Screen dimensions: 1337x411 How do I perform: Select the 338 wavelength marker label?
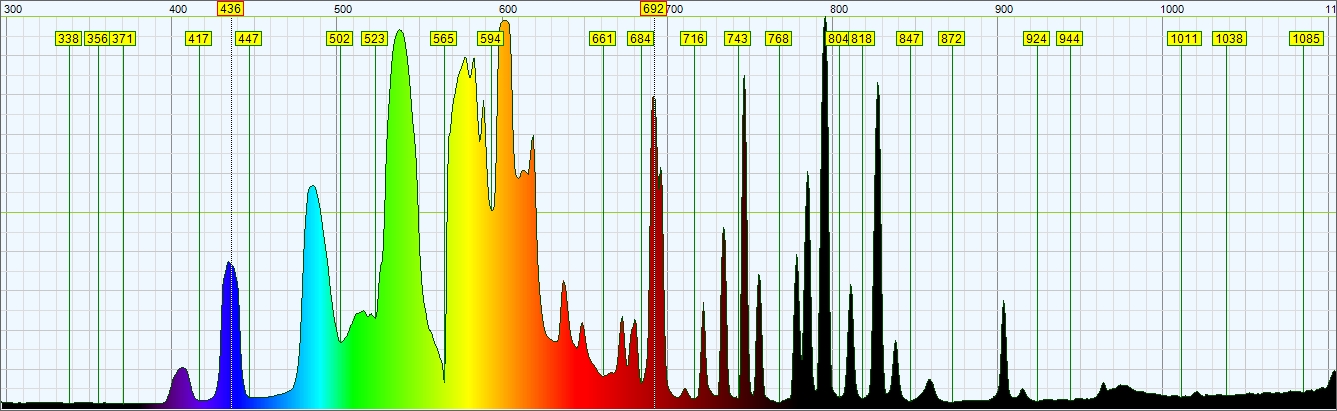pos(68,39)
